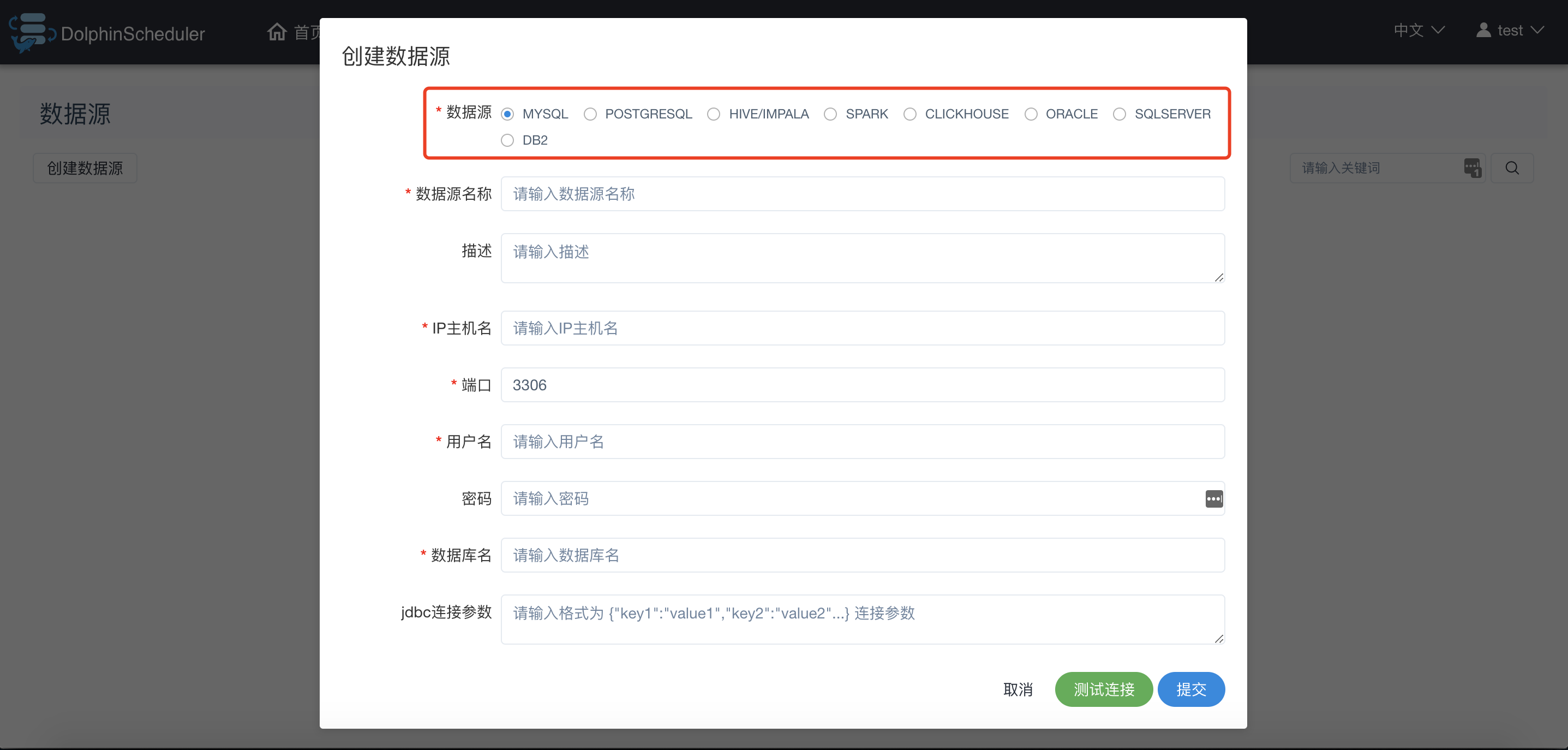Click the jdbc连接参数 textarea resize handle
The height and width of the screenshot is (750, 1568).
1219,639
